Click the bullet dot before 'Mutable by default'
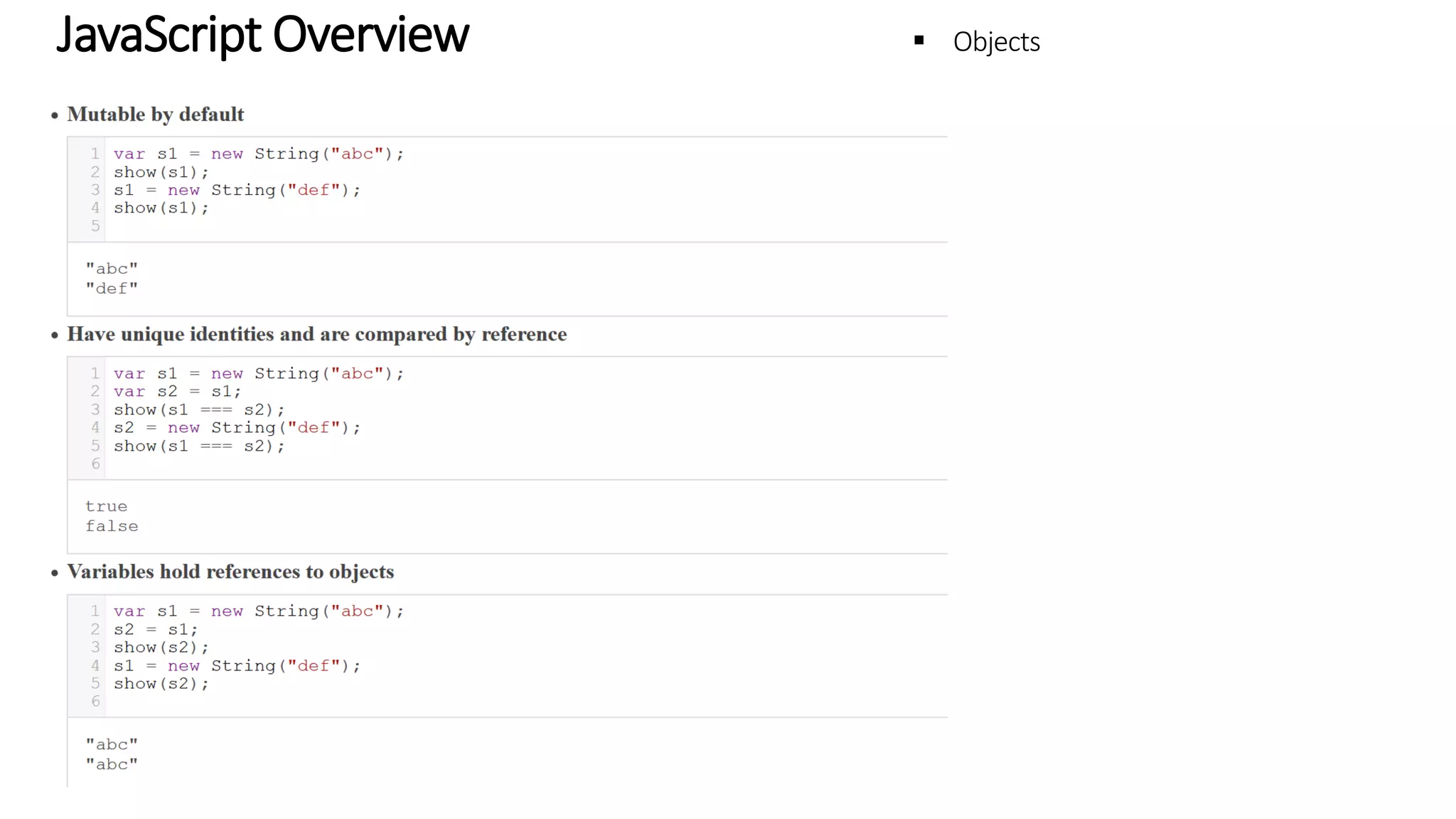 [55, 116]
